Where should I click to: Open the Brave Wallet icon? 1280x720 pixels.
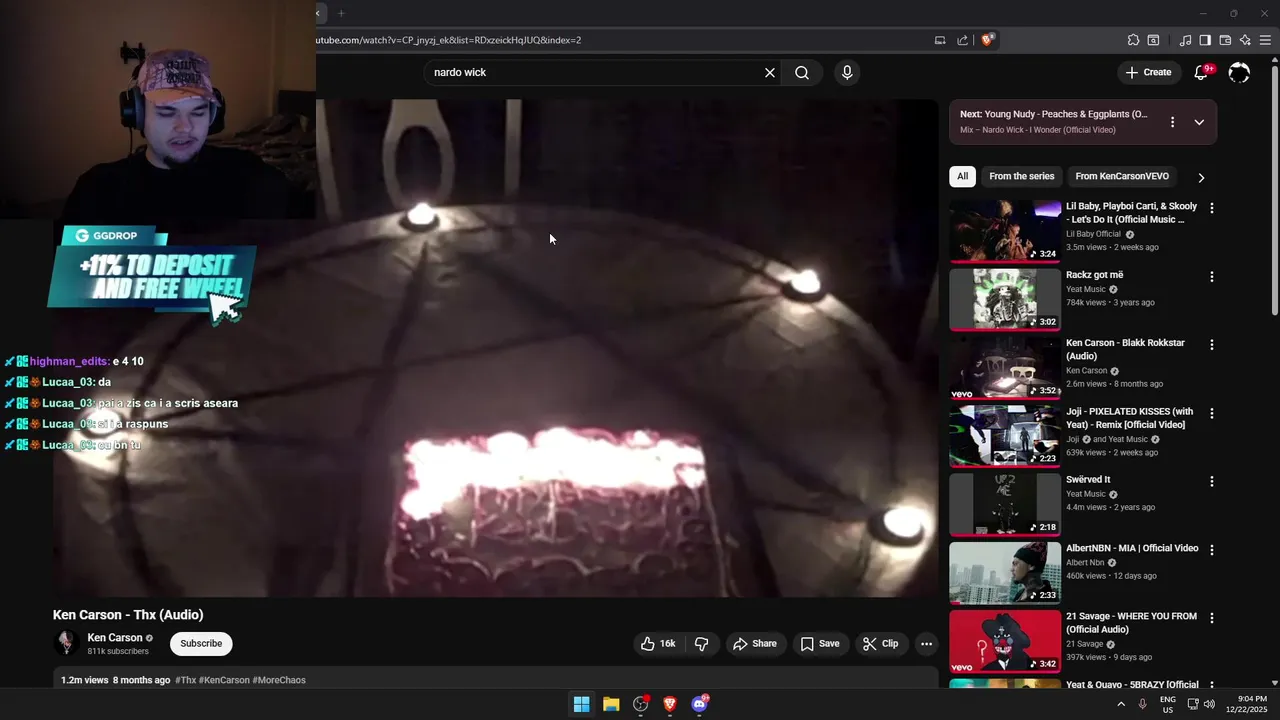pyautogui.click(x=1225, y=40)
